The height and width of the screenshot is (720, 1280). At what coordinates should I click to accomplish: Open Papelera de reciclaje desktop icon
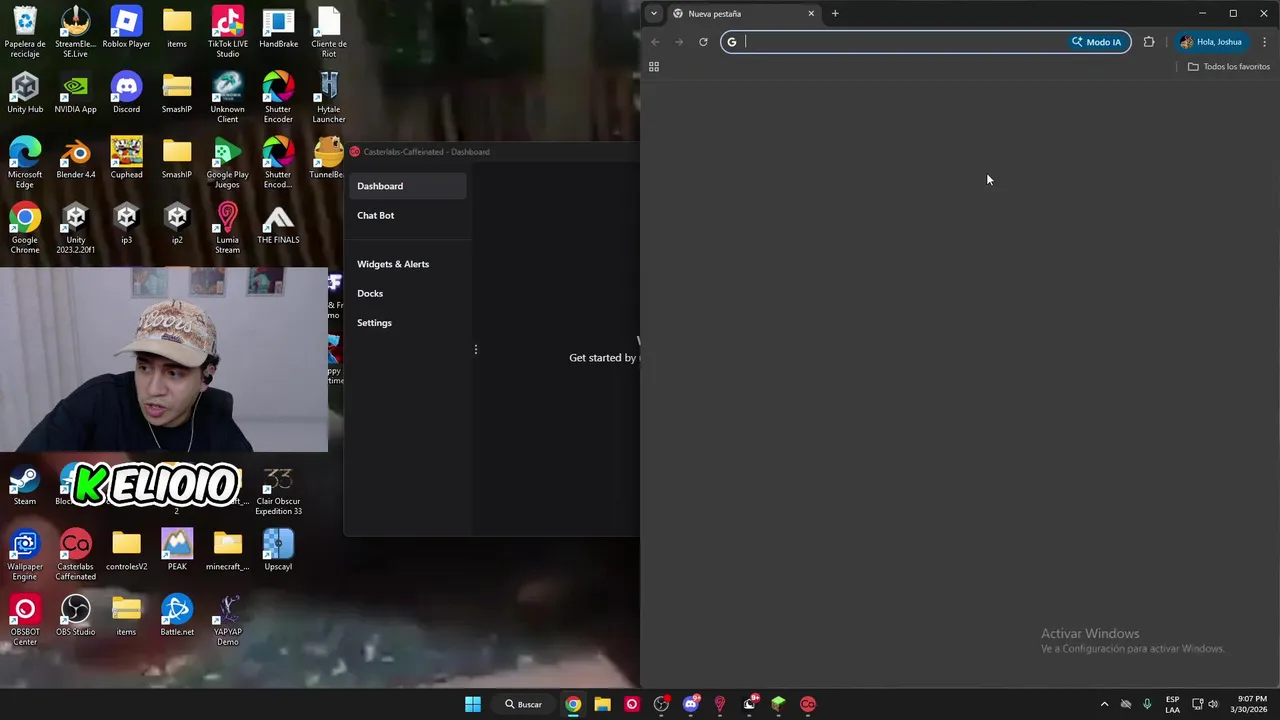pyautogui.click(x=25, y=32)
